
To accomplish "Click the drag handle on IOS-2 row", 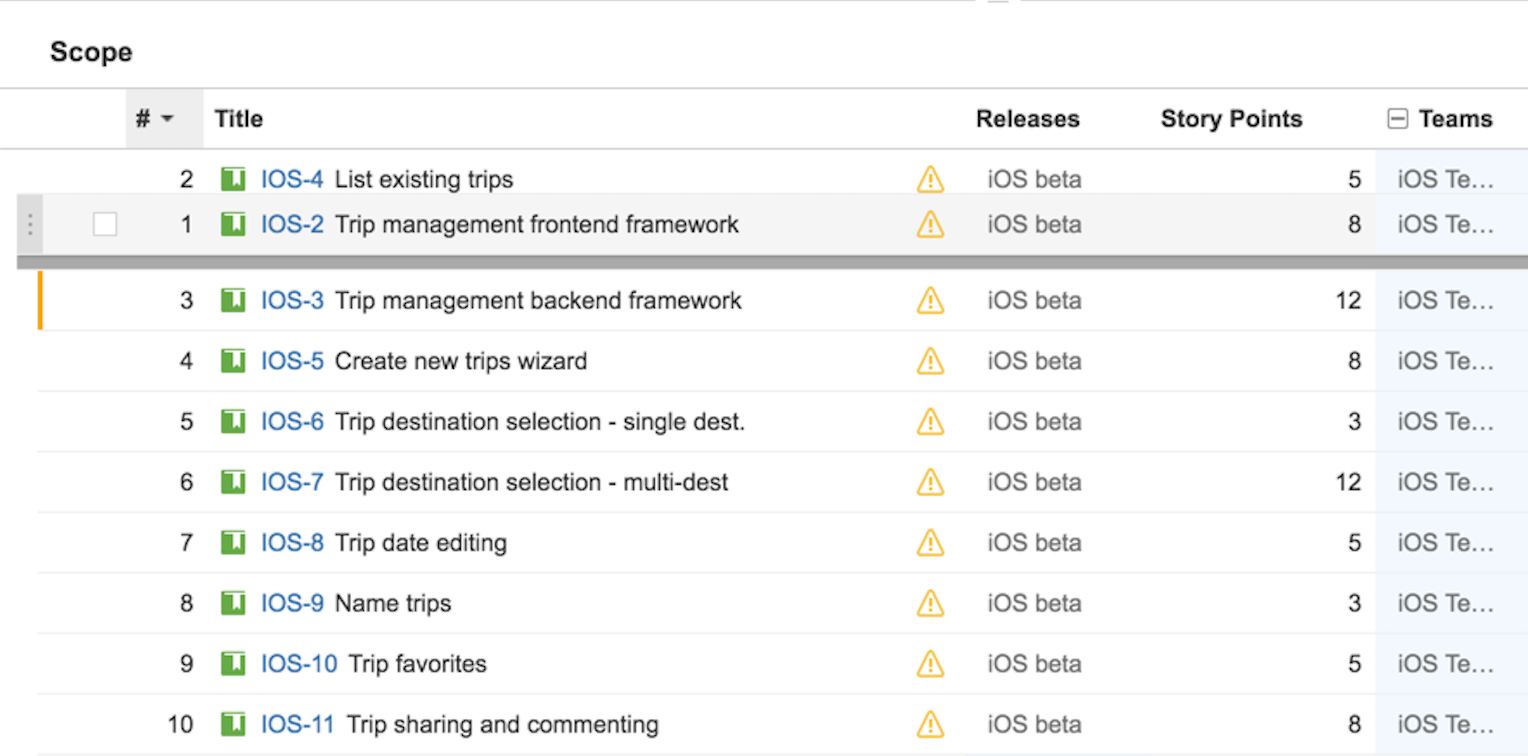I will pos(30,225).
